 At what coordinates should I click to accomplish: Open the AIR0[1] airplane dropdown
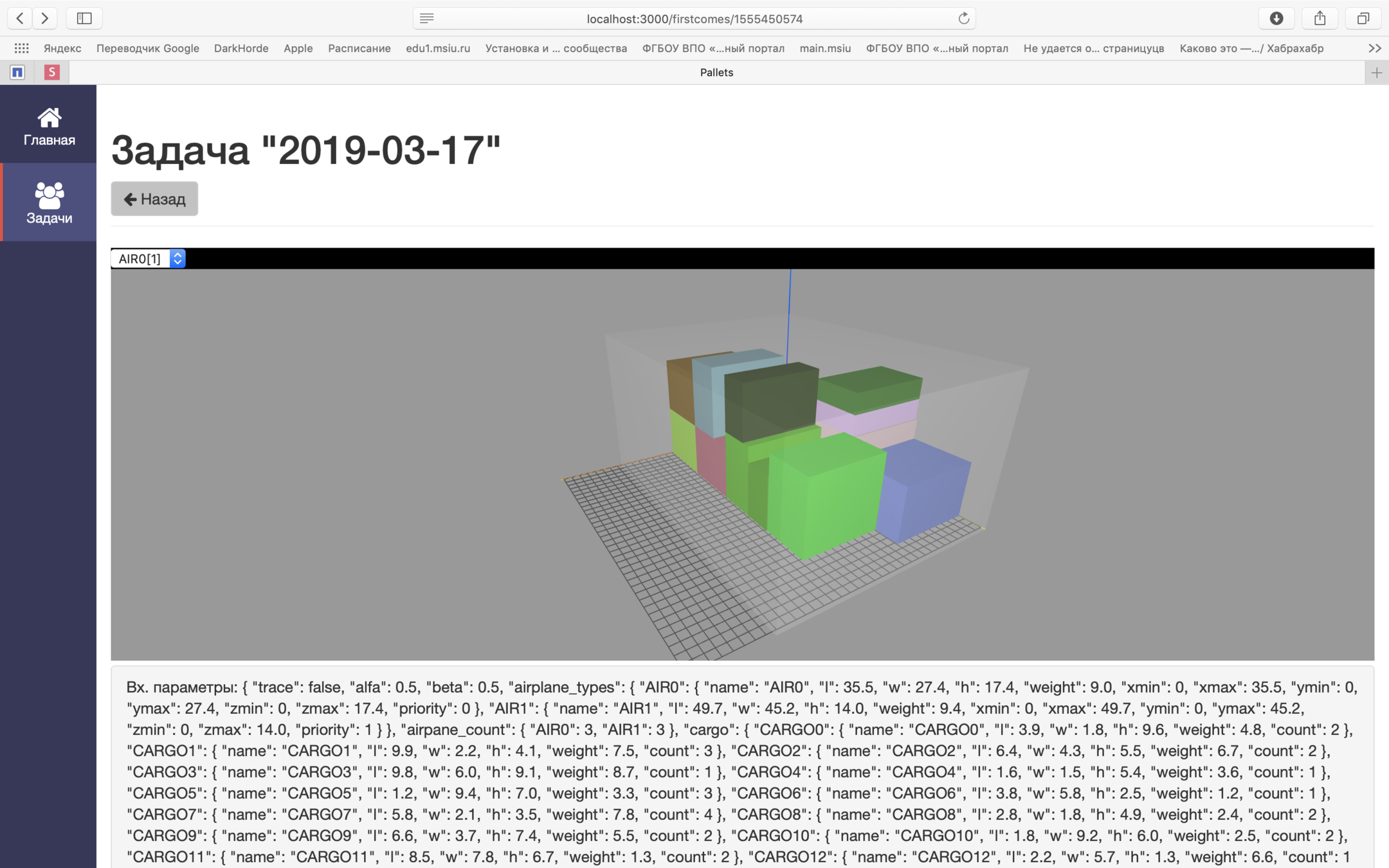point(149,258)
